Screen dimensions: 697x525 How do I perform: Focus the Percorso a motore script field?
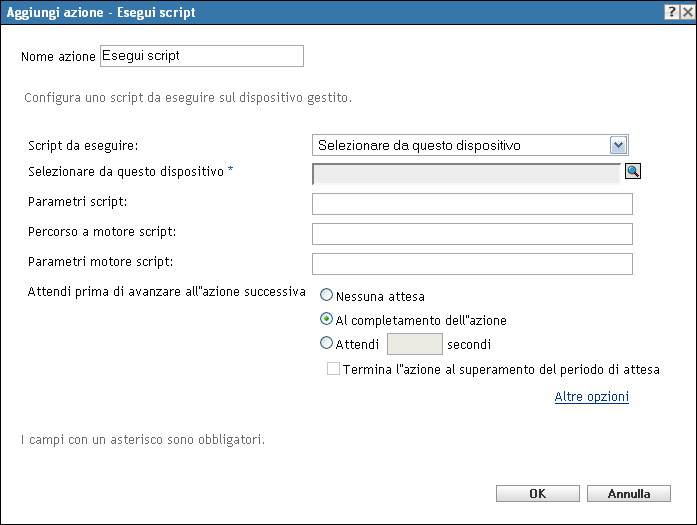472,234
